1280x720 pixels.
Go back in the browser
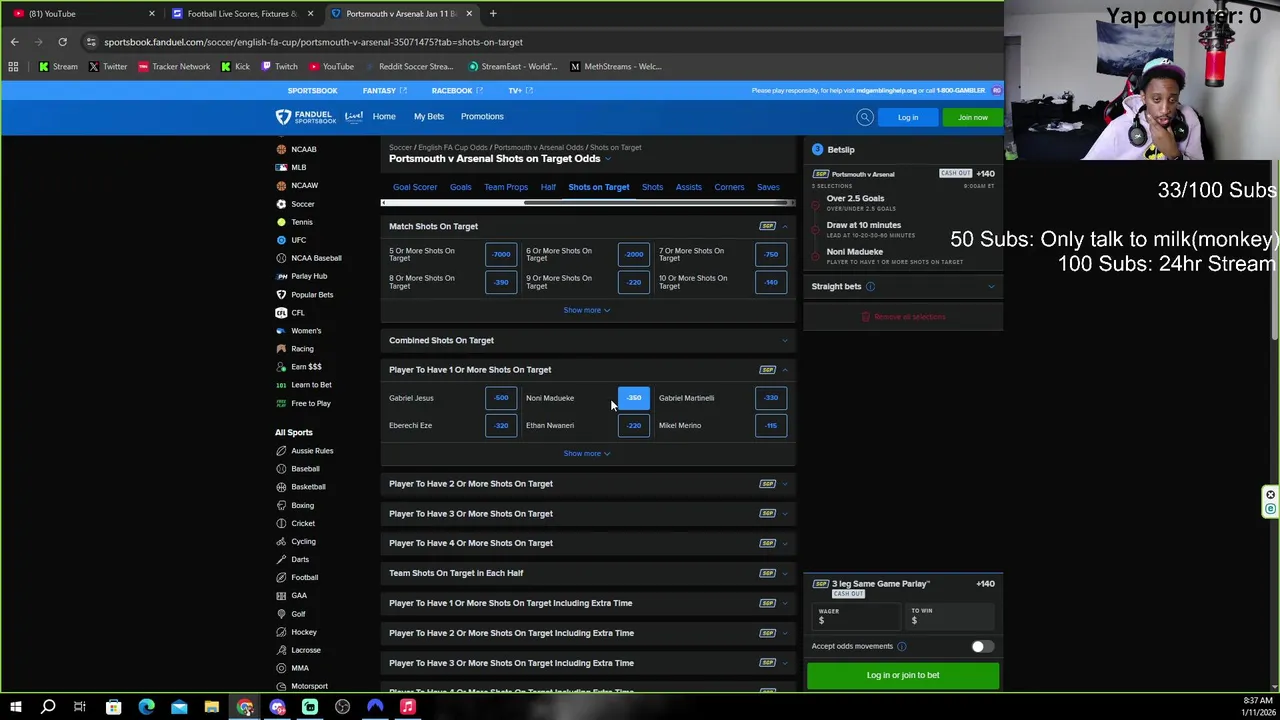point(14,42)
